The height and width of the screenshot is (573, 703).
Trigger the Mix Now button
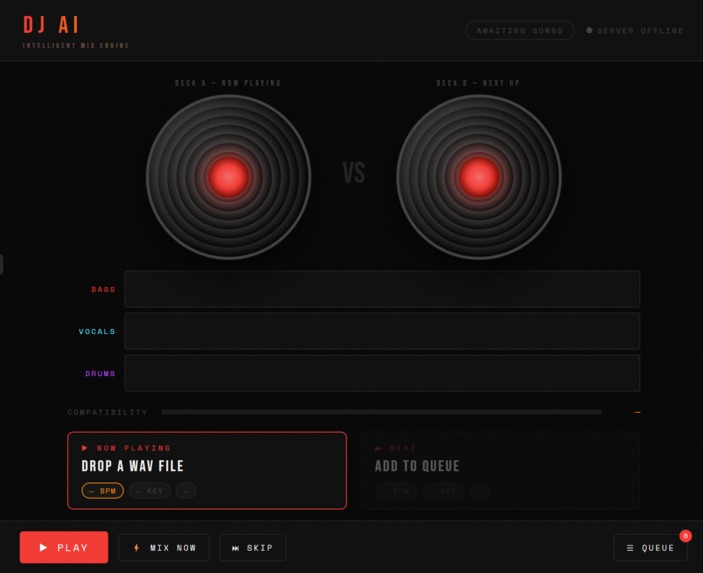coord(164,547)
